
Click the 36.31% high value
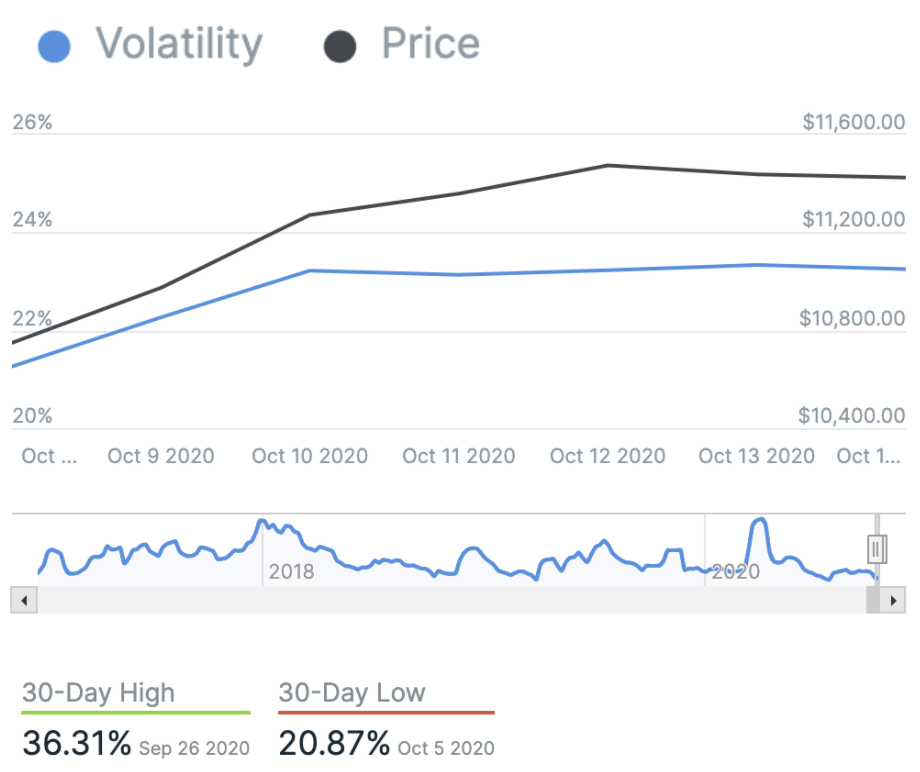pos(76,744)
